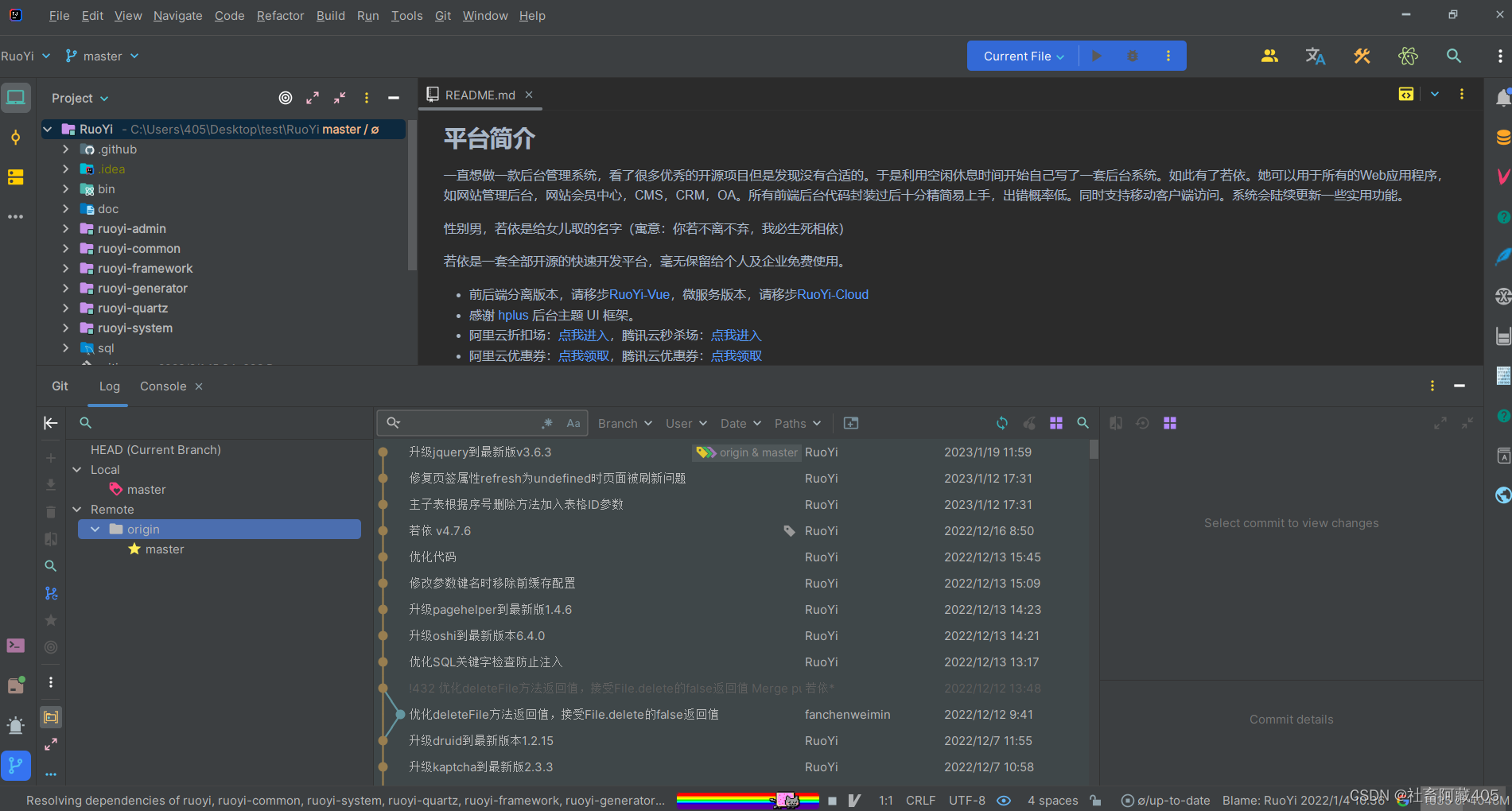
Task: Open the Refactor menu
Action: point(280,15)
